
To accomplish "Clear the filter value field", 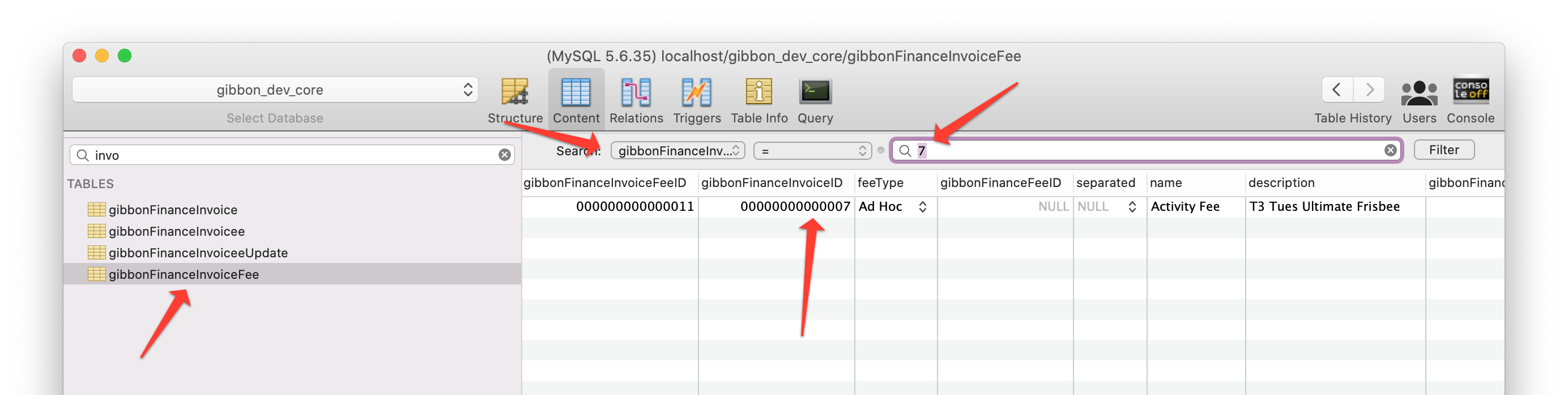I will (1390, 150).
